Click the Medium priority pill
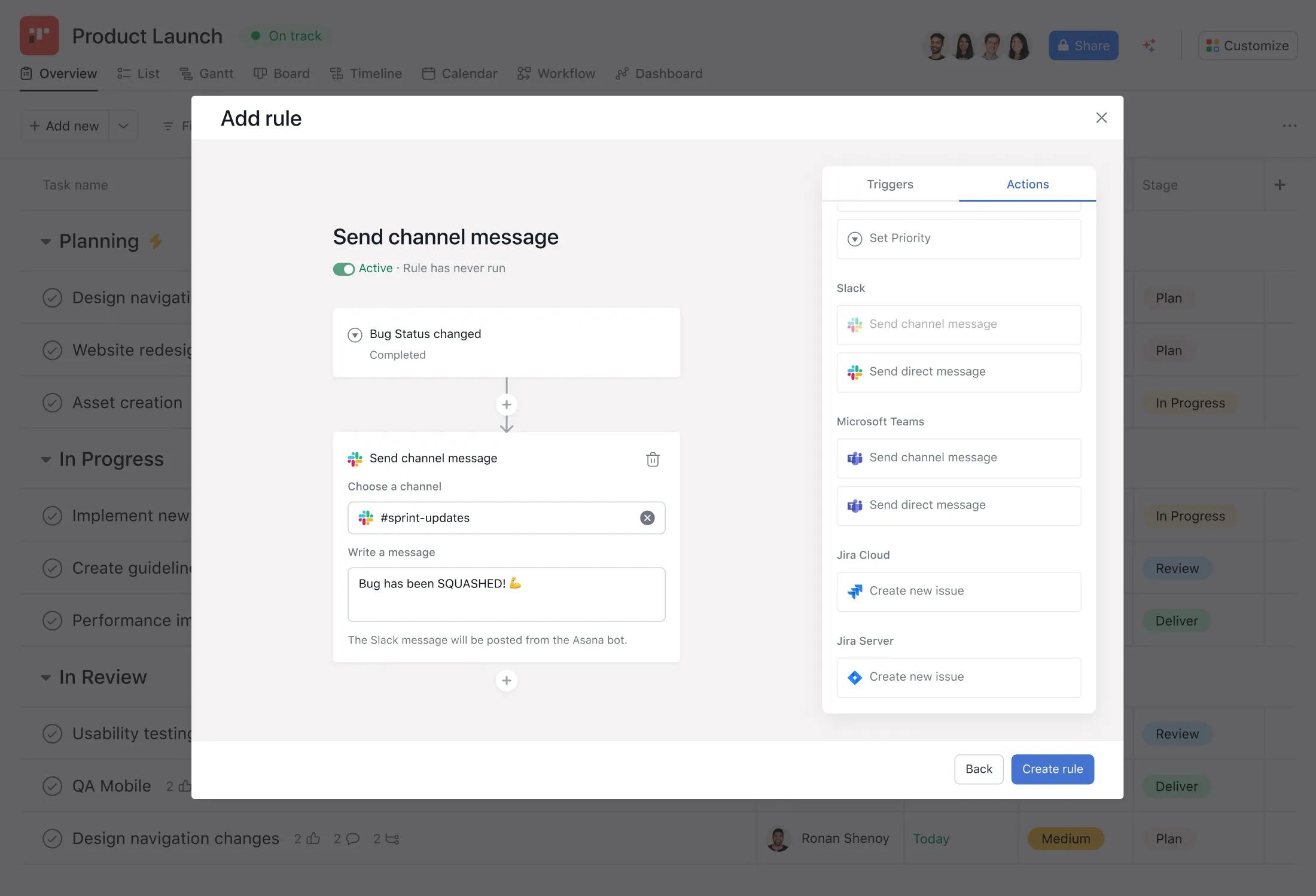Image resolution: width=1316 pixels, height=896 pixels. (1065, 839)
